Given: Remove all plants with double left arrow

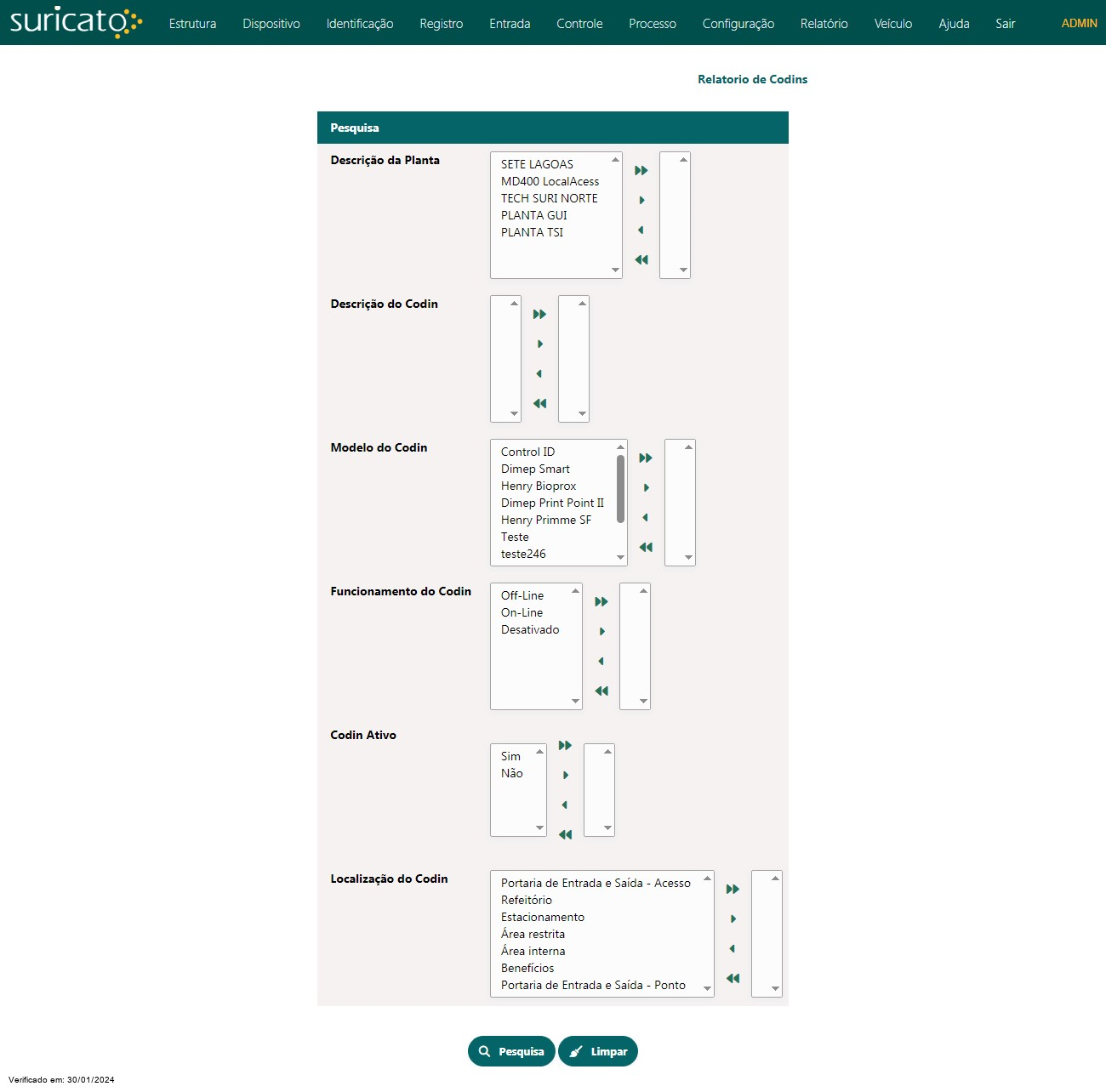Looking at the screenshot, I should click(x=641, y=260).
